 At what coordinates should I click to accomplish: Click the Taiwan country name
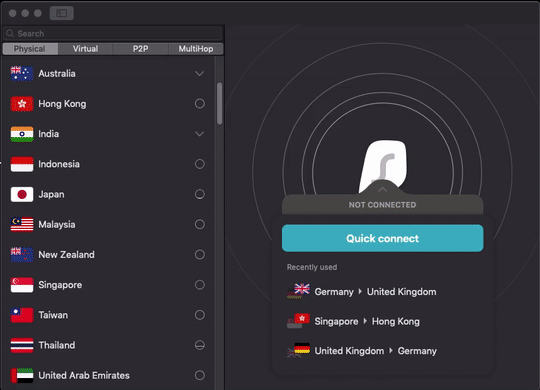pyautogui.click(x=53, y=315)
